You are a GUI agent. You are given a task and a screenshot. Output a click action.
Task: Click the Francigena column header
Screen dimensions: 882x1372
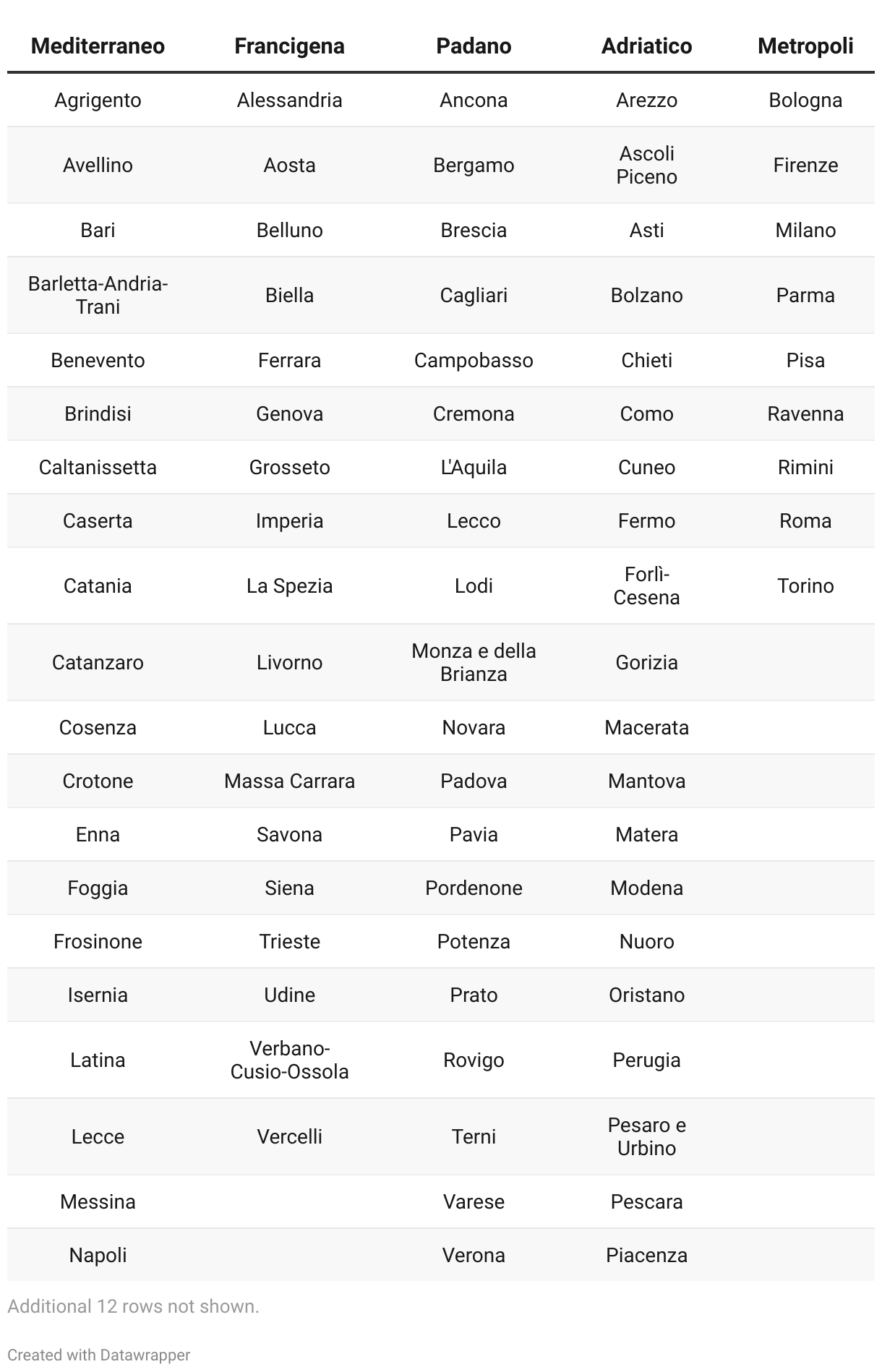pyautogui.click(x=289, y=46)
